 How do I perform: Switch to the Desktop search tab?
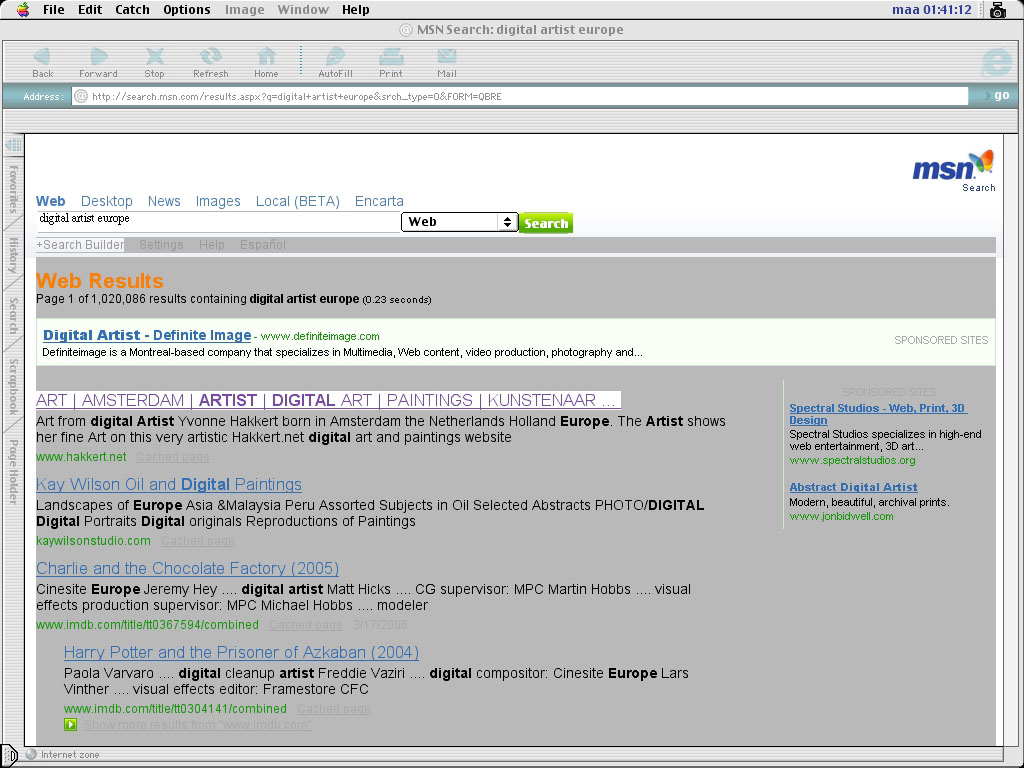pos(106,201)
